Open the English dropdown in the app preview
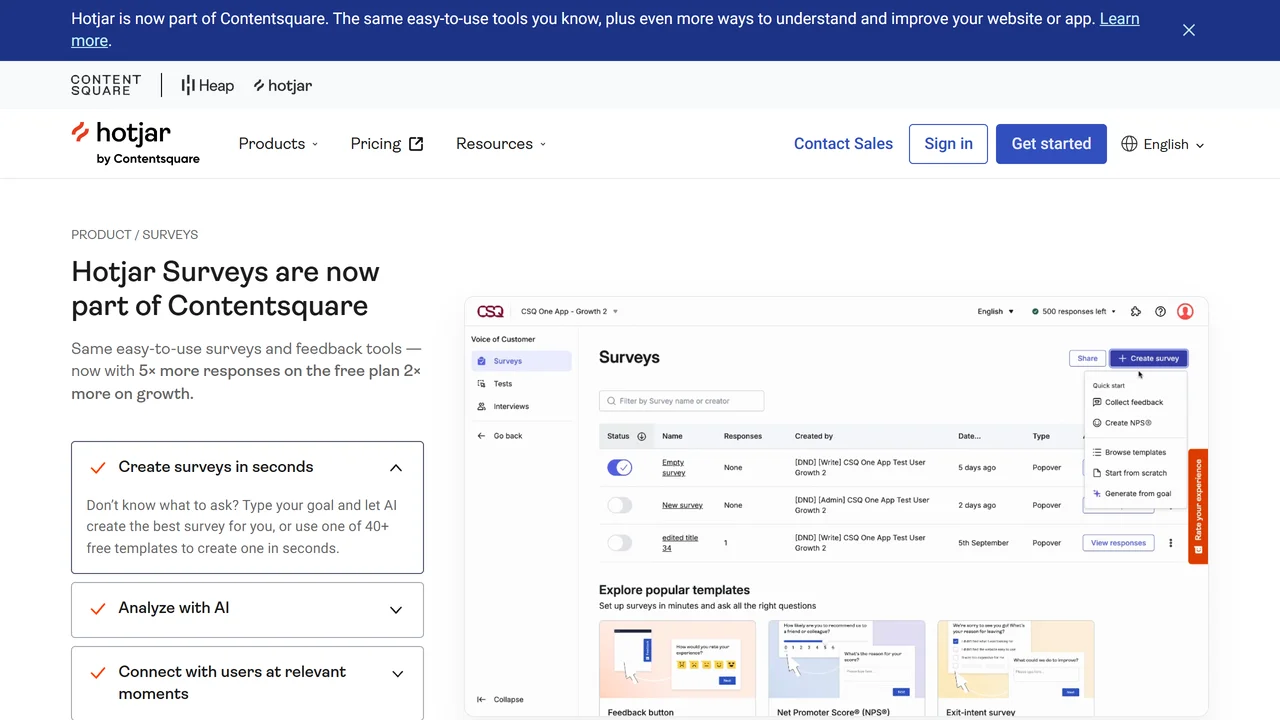Image resolution: width=1280 pixels, height=720 pixels. pos(995,311)
